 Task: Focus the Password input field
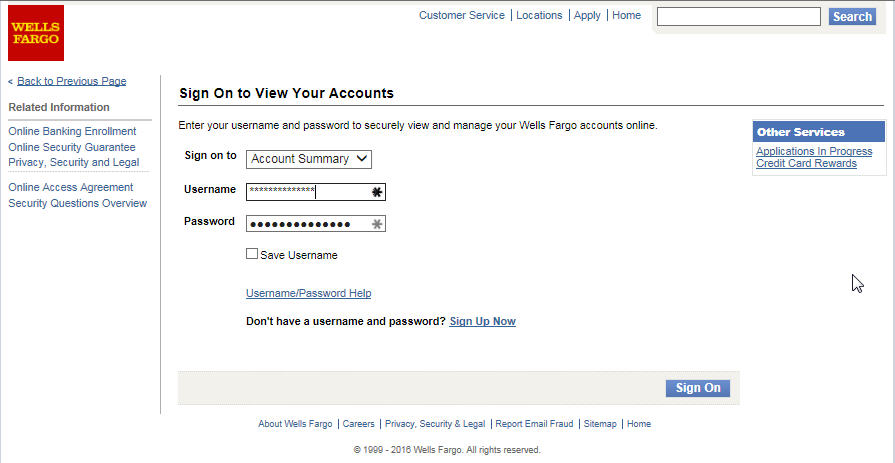coord(316,223)
